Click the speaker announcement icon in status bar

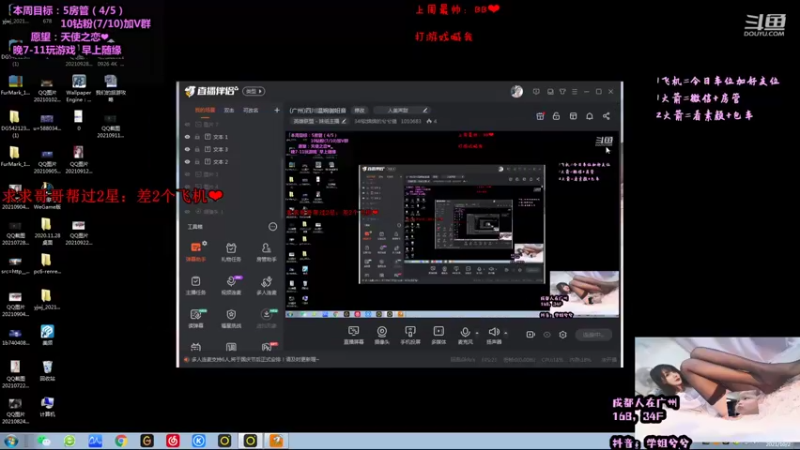pyautogui.click(x=186, y=360)
